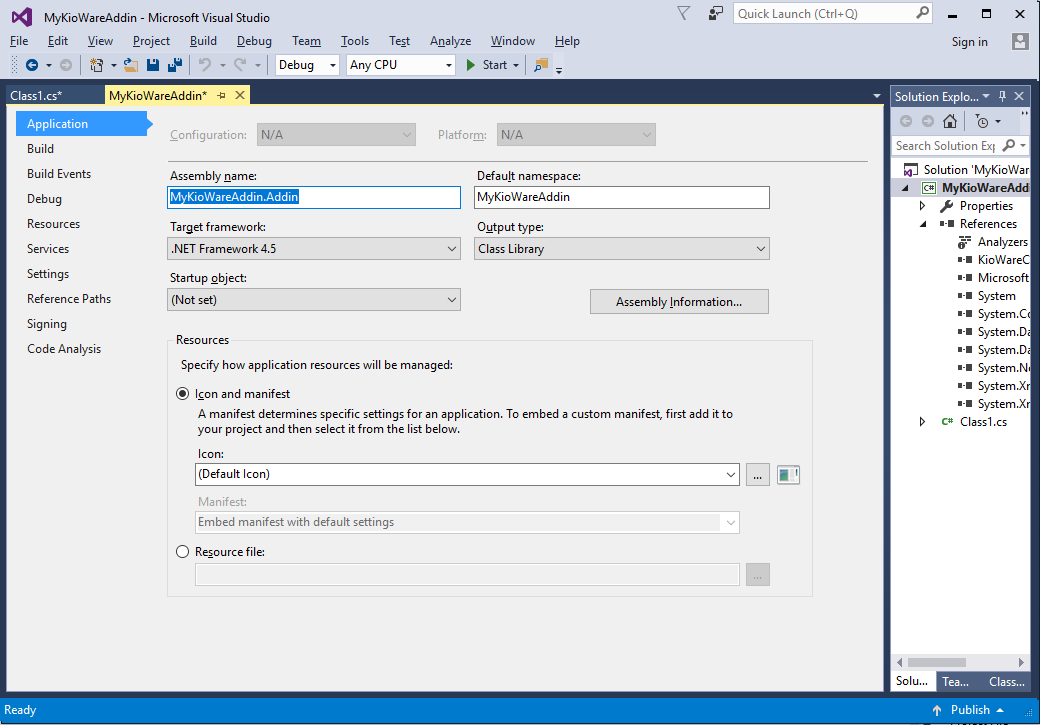The width and height of the screenshot is (1040, 725).
Task: Click the pin icon on MyKioWareAddin tab
Action: 222,96
